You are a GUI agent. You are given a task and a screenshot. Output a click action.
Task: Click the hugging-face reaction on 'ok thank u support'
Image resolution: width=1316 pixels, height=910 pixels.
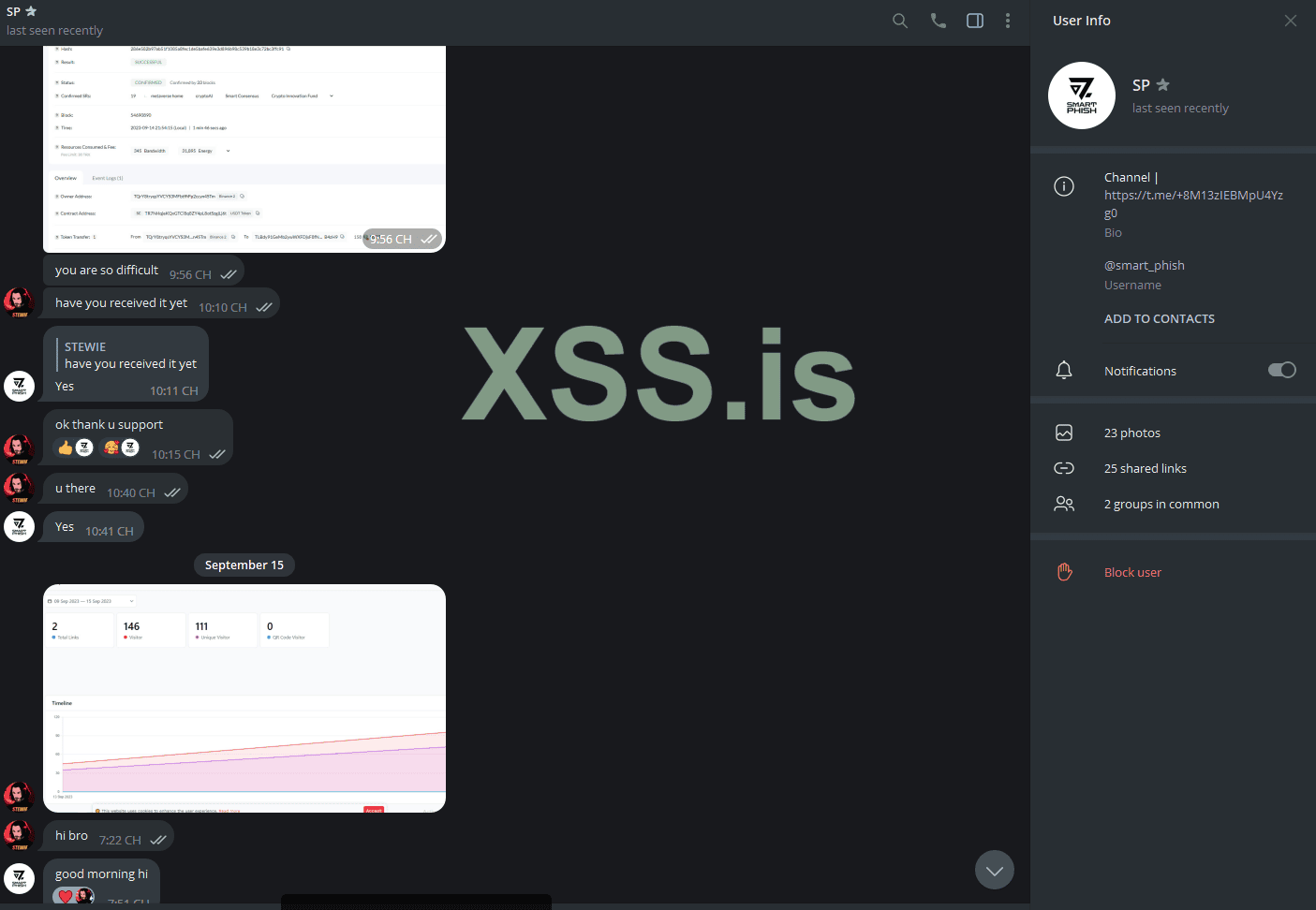121,448
